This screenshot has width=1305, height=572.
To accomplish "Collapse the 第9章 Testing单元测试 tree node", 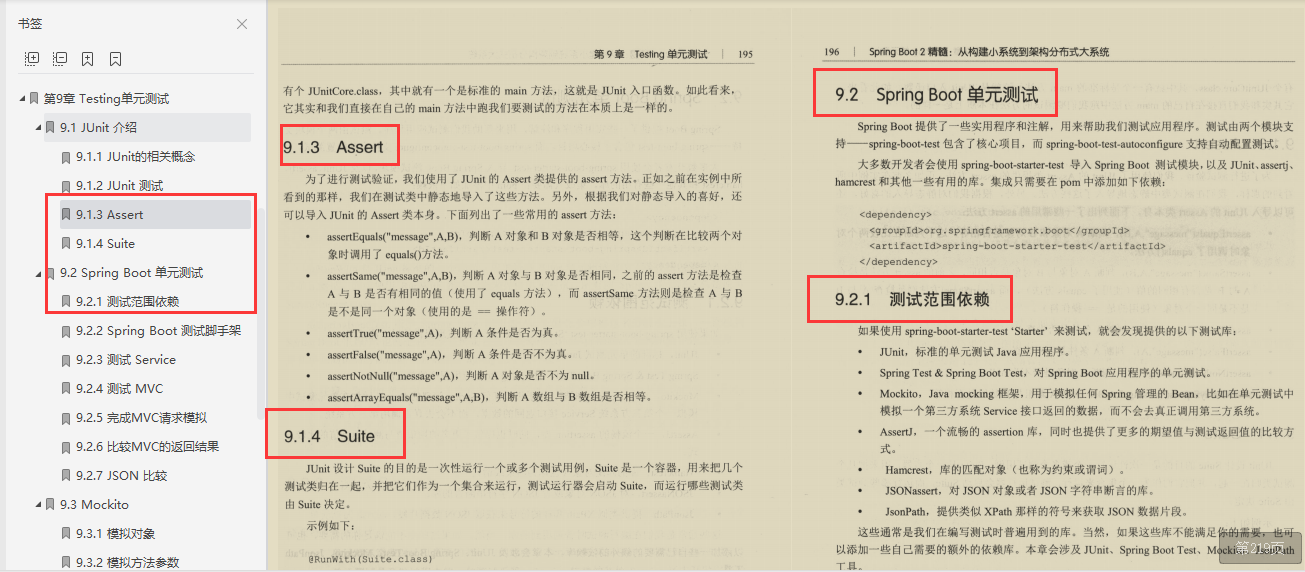I will point(22,99).
